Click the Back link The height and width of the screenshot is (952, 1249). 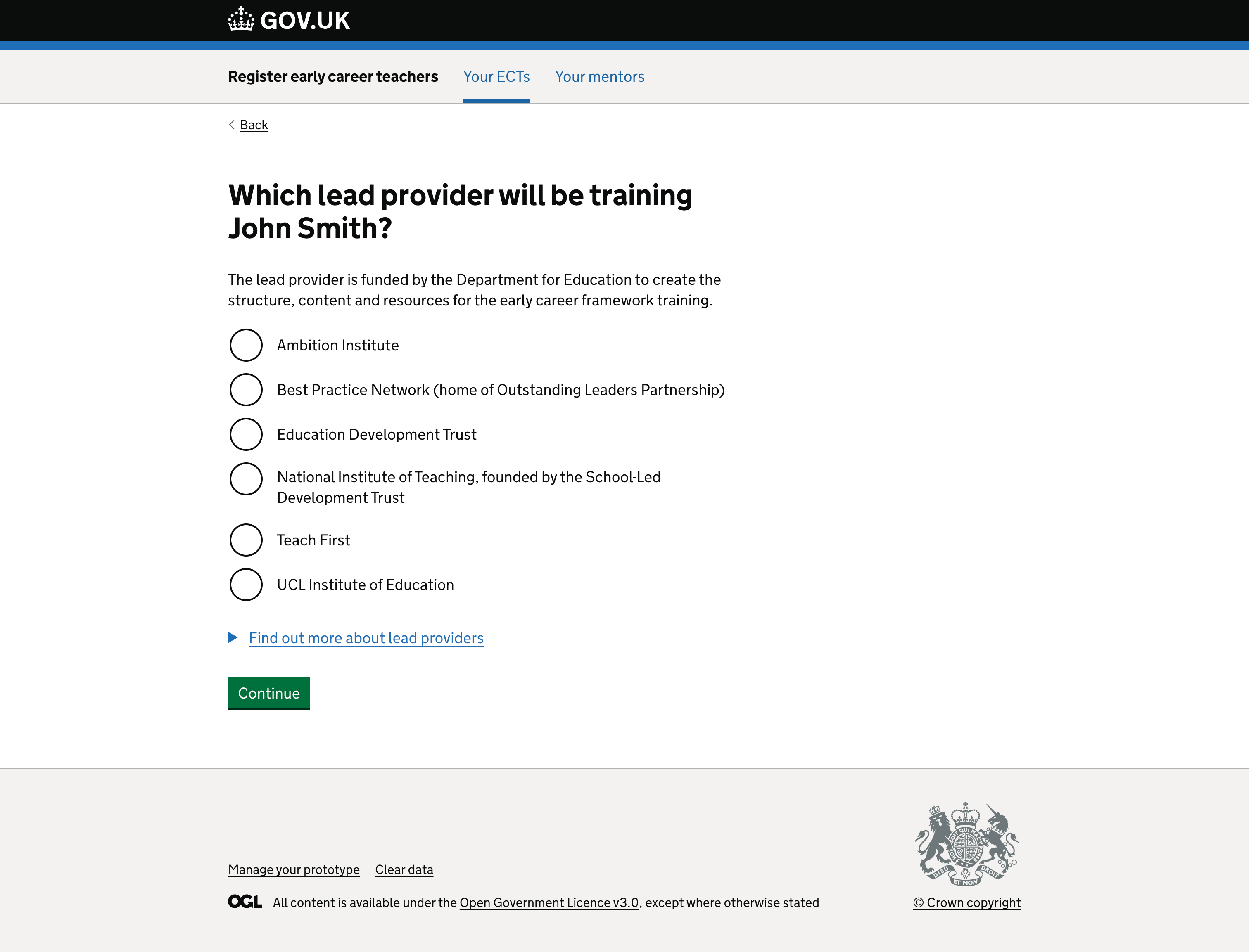point(253,124)
